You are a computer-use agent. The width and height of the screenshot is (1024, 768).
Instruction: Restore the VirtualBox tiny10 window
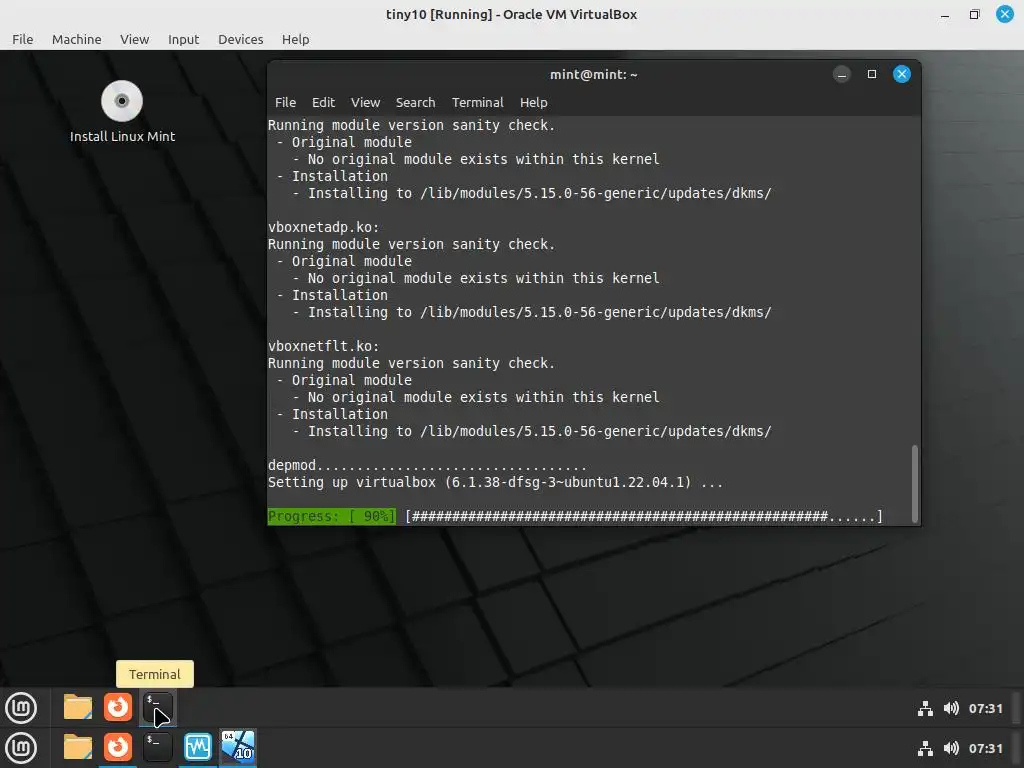click(974, 14)
